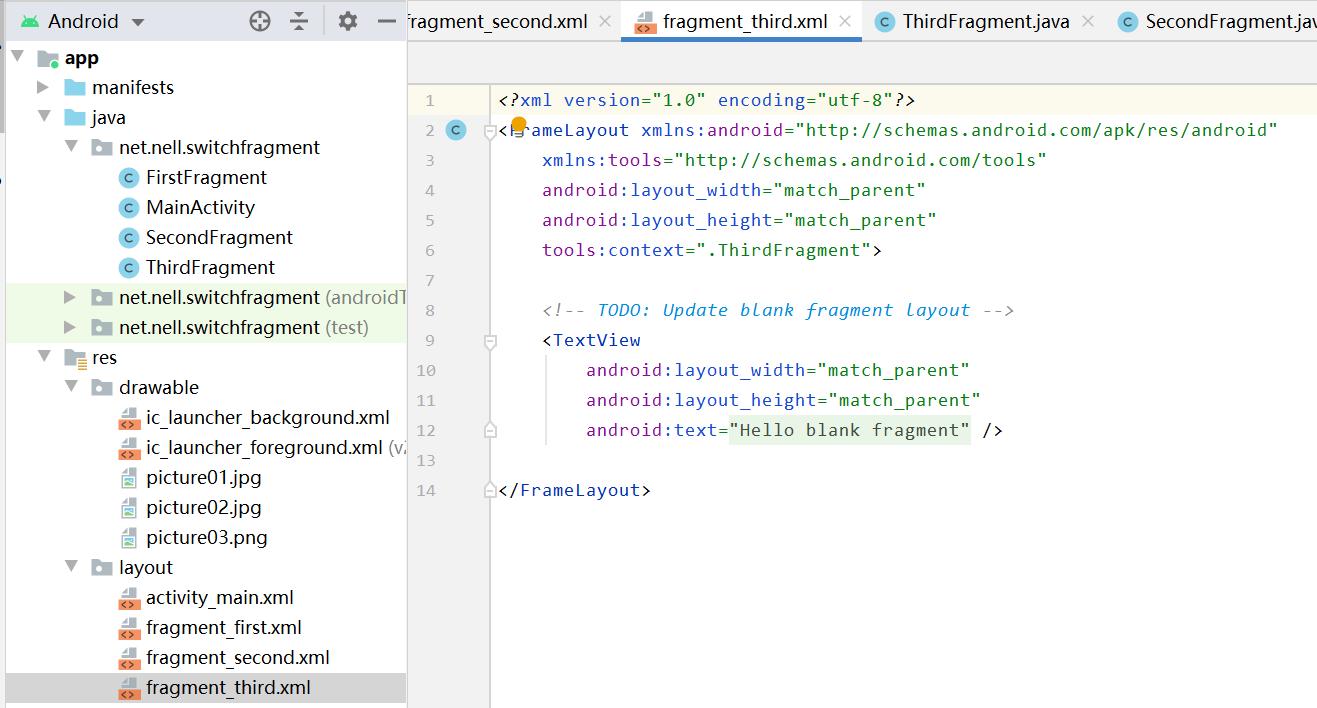Click the TextView tag name on line 9
This screenshot has width=1317, height=708.
click(x=597, y=340)
